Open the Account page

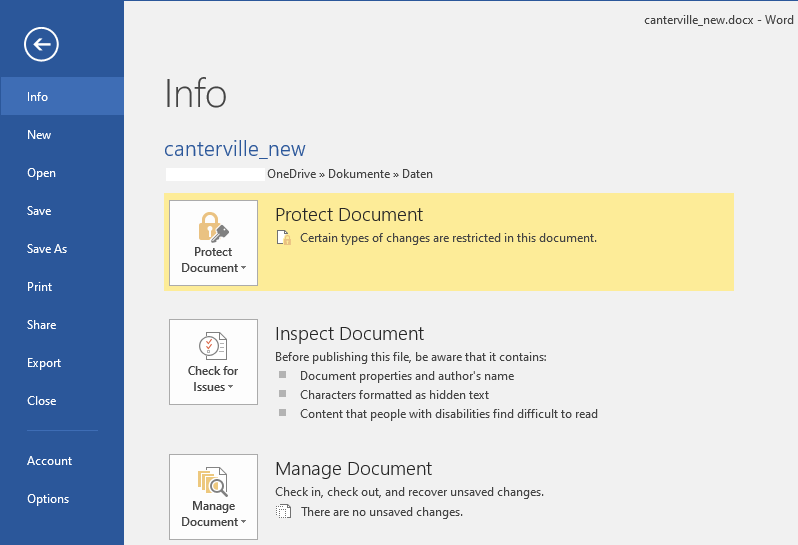click(x=49, y=461)
